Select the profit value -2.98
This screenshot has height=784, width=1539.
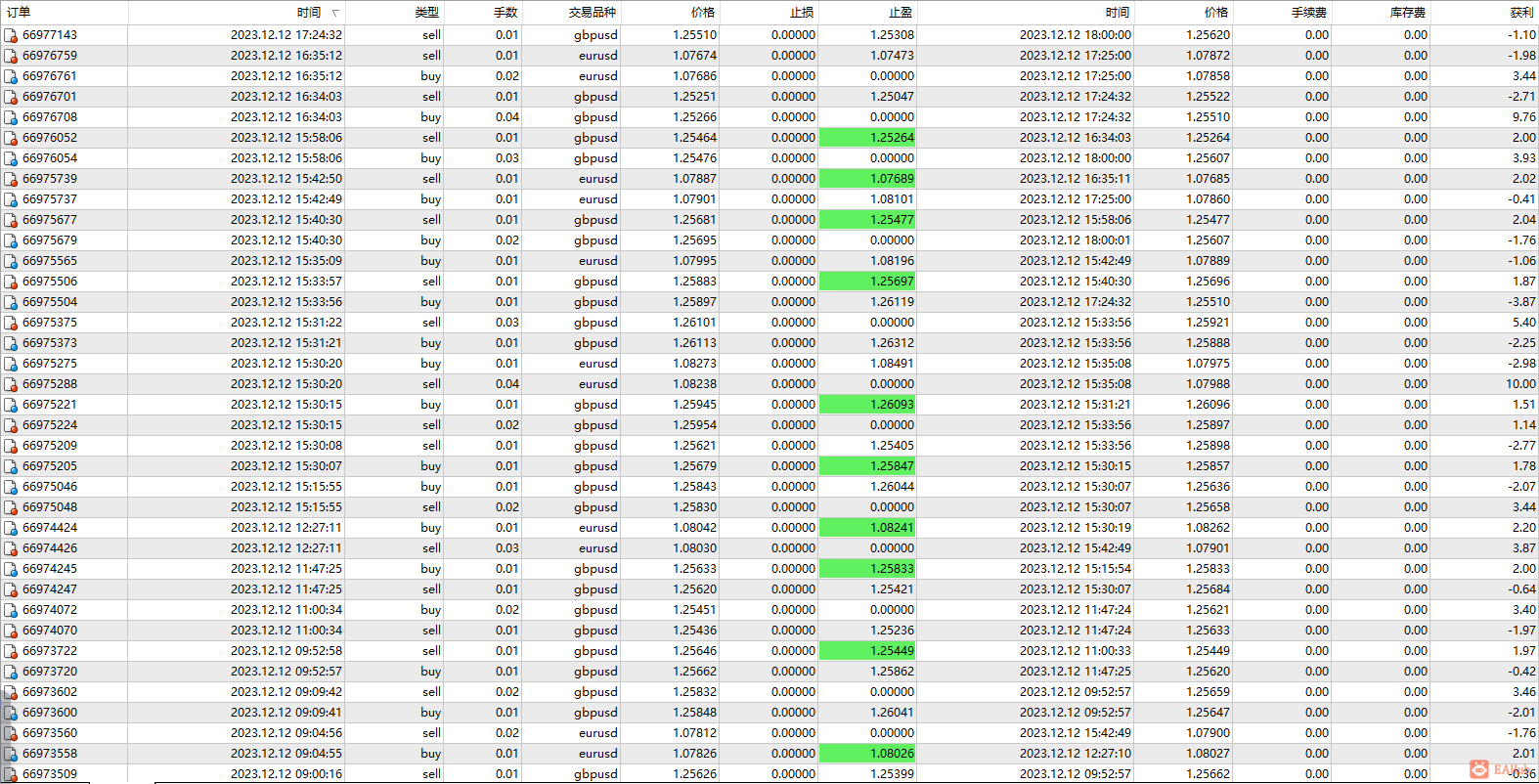[1521, 364]
